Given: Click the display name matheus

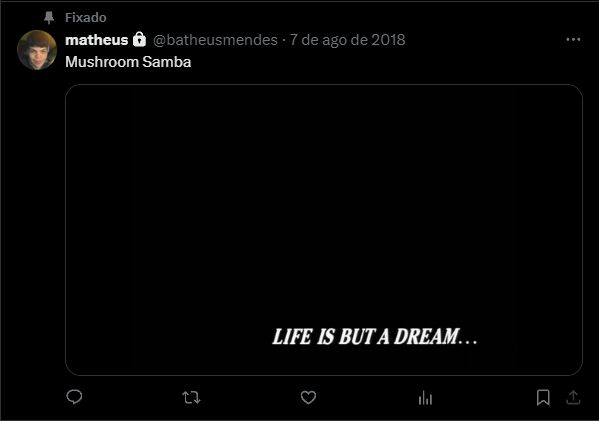Looking at the screenshot, I should click(96, 40).
